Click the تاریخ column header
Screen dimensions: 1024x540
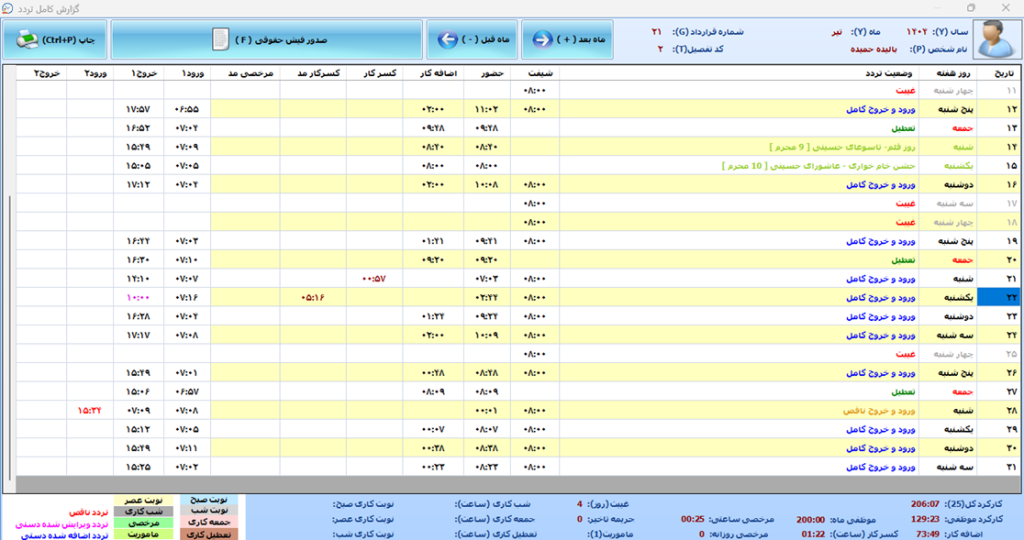[x=1002, y=73]
